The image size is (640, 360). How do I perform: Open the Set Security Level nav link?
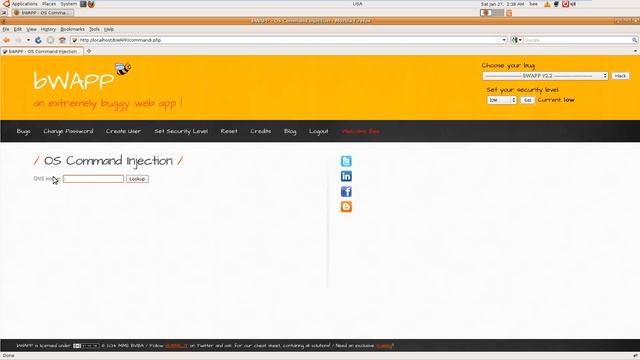tap(181, 131)
